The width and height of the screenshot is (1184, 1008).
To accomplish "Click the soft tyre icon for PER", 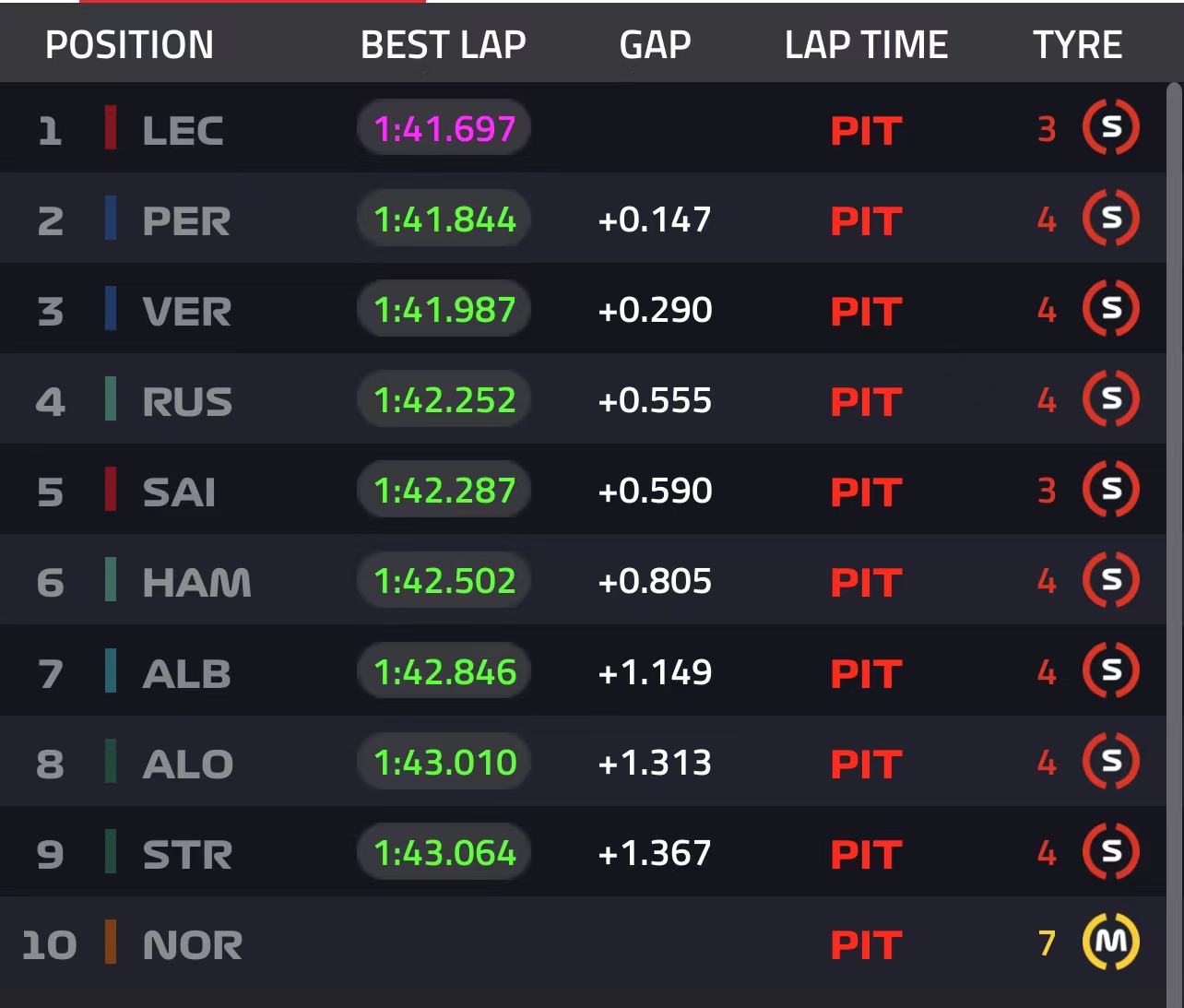I will [x=1111, y=218].
